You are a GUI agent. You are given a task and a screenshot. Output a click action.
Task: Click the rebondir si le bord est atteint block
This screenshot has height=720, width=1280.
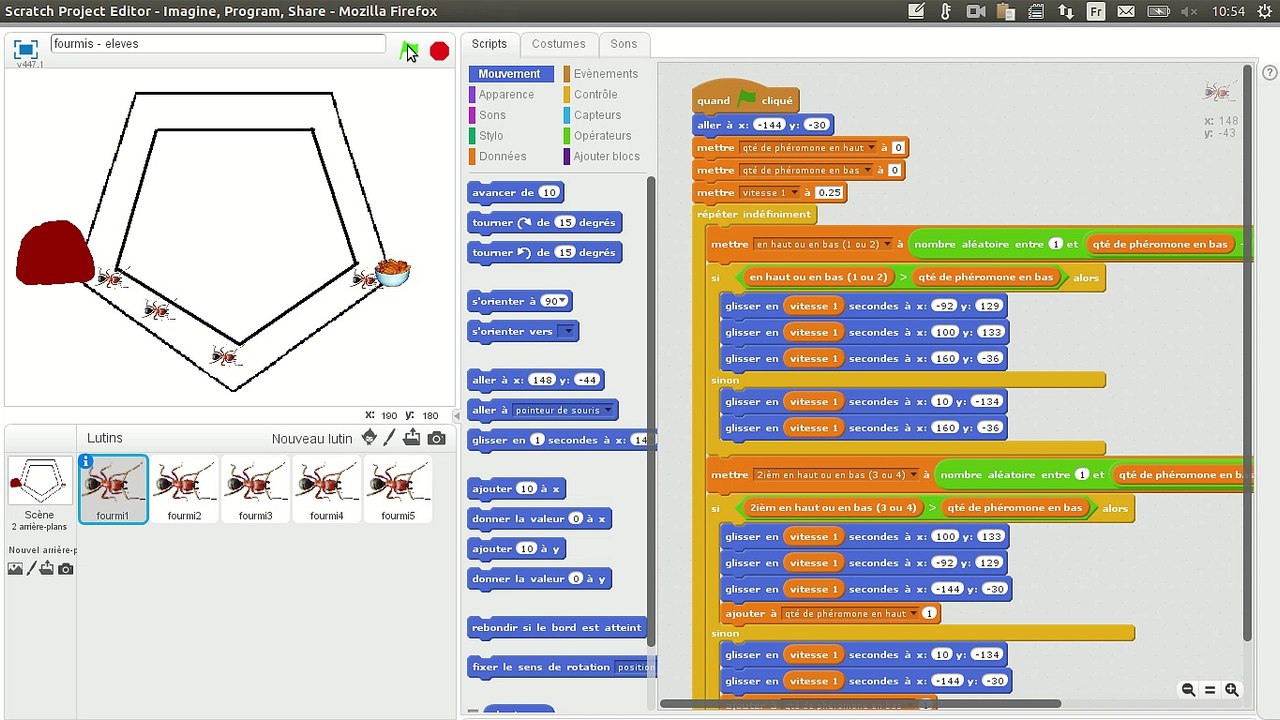coord(558,628)
